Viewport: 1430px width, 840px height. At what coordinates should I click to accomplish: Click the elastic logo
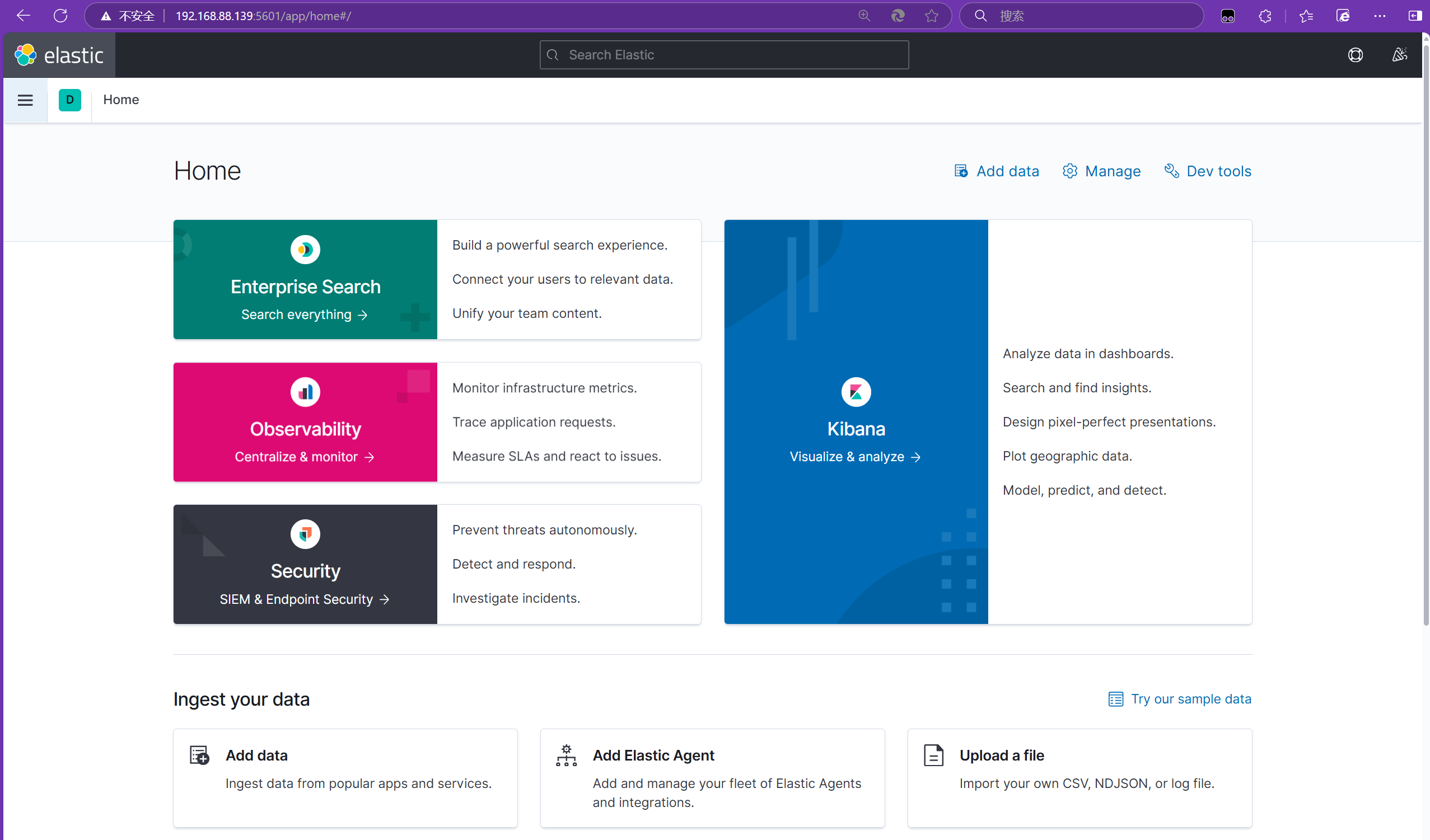(59, 55)
